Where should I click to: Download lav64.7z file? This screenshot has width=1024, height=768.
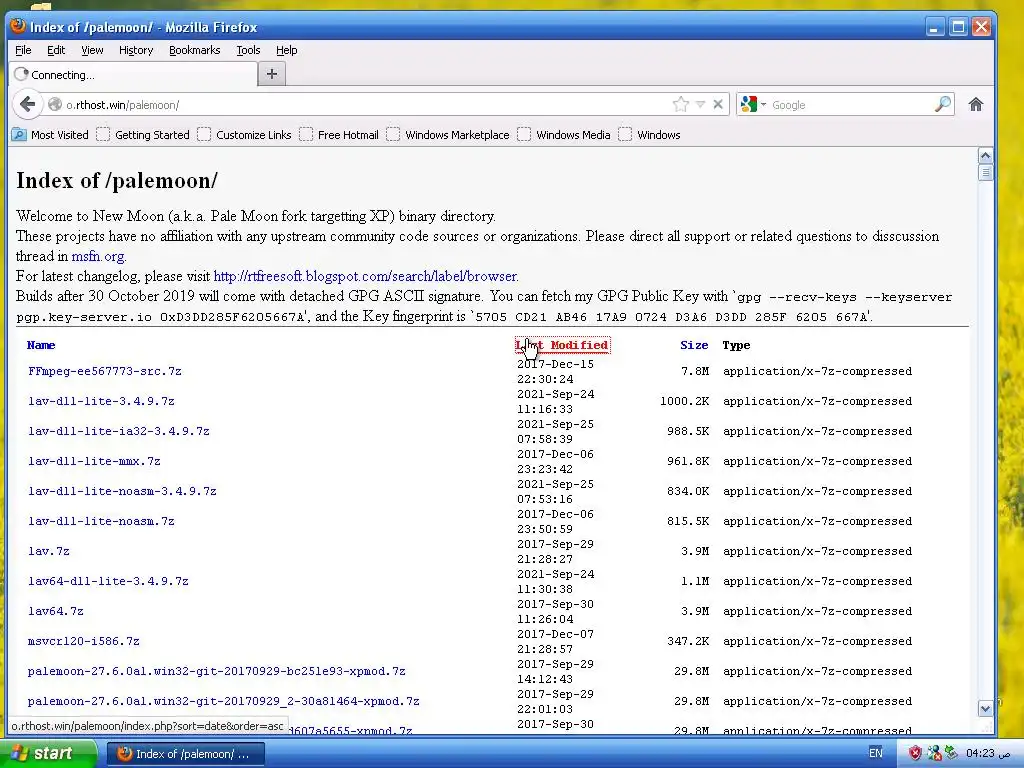[56, 611]
